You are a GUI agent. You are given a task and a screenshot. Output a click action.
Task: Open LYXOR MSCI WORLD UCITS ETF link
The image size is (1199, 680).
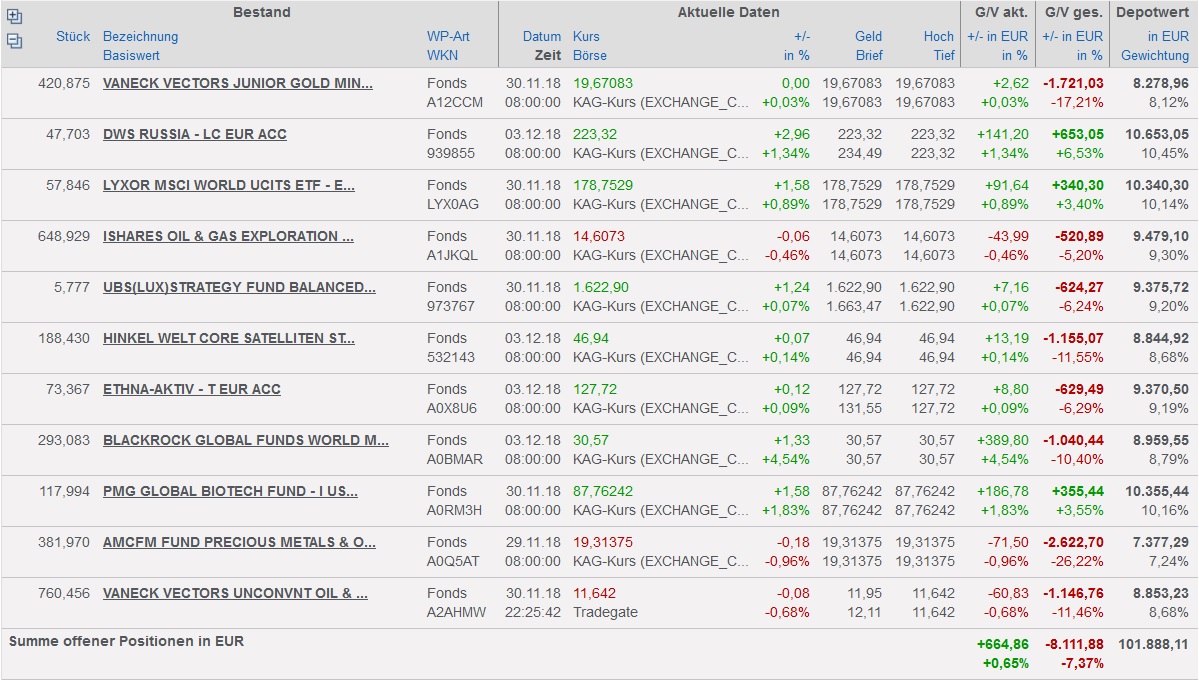tap(228, 185)
